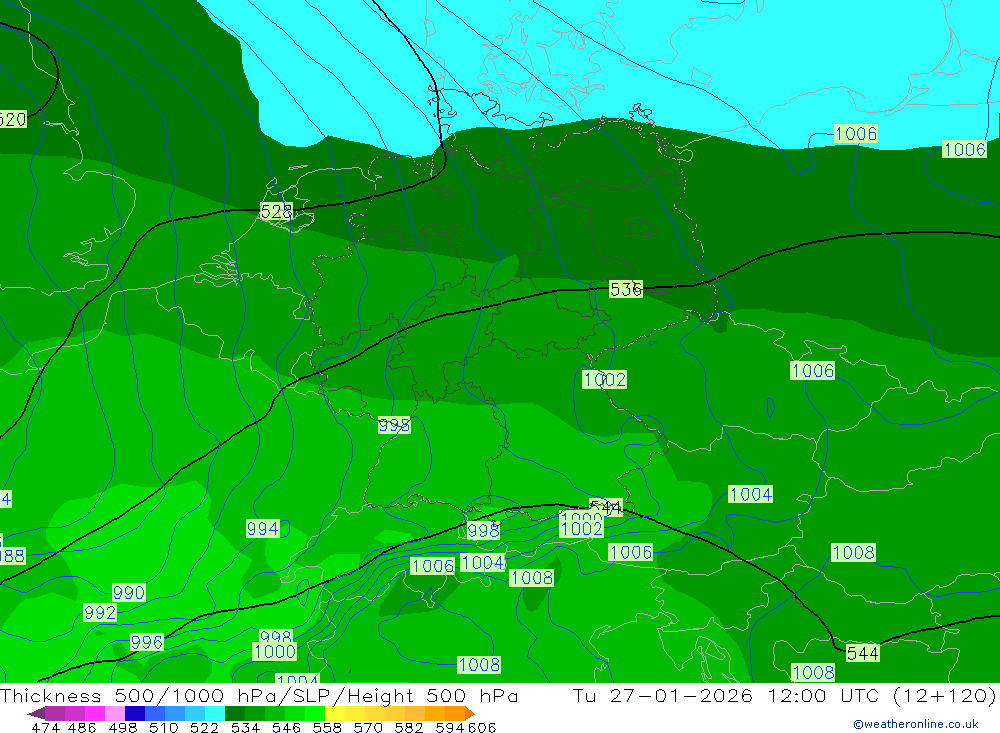
Task: Select the 994 pressure label
Action: (x=263, y=528)
